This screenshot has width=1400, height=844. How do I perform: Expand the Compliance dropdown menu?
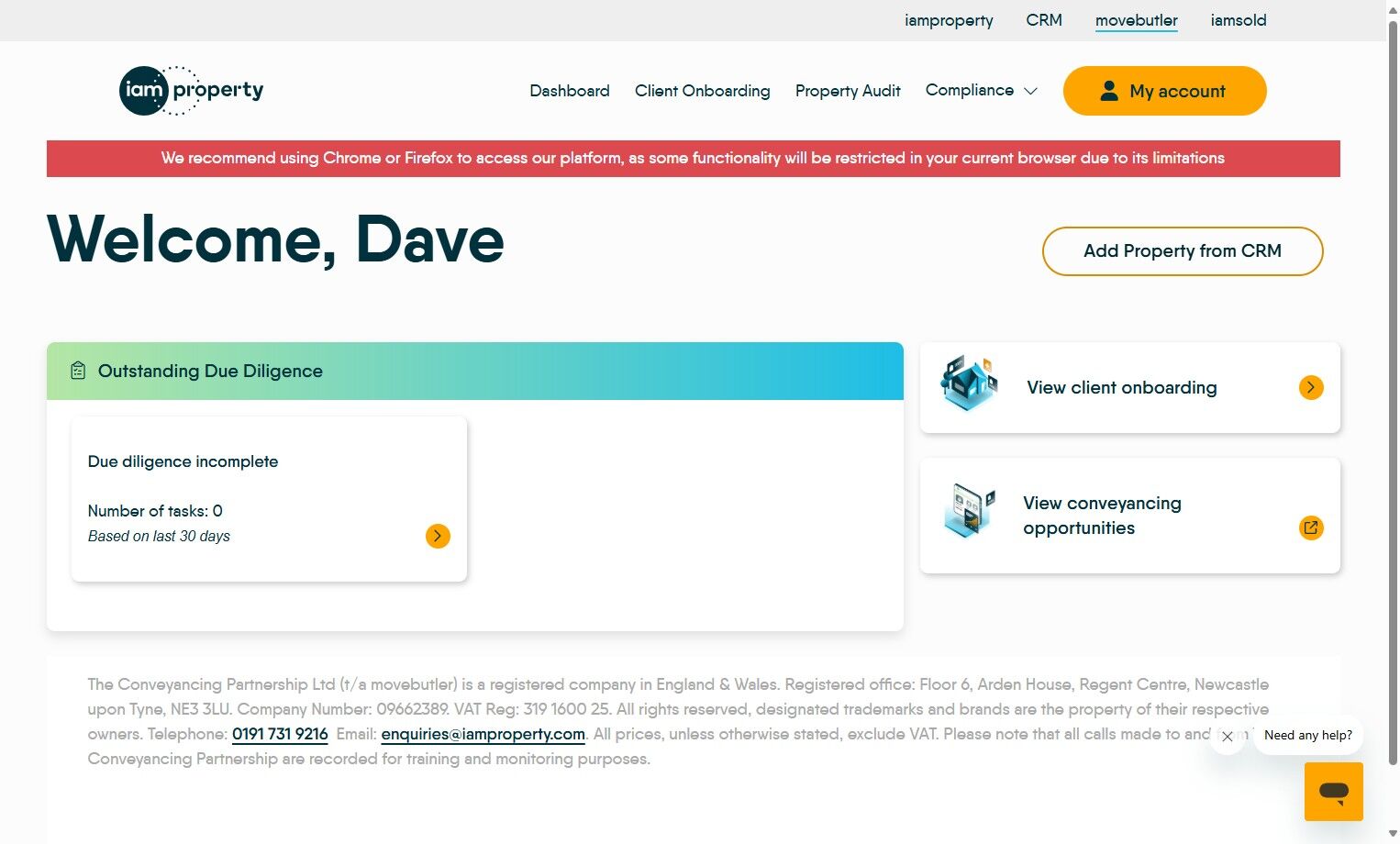point(981,90)
